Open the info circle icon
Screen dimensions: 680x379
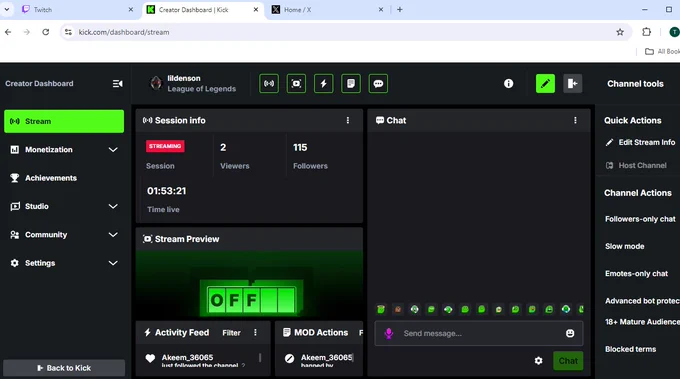[509, 84]
